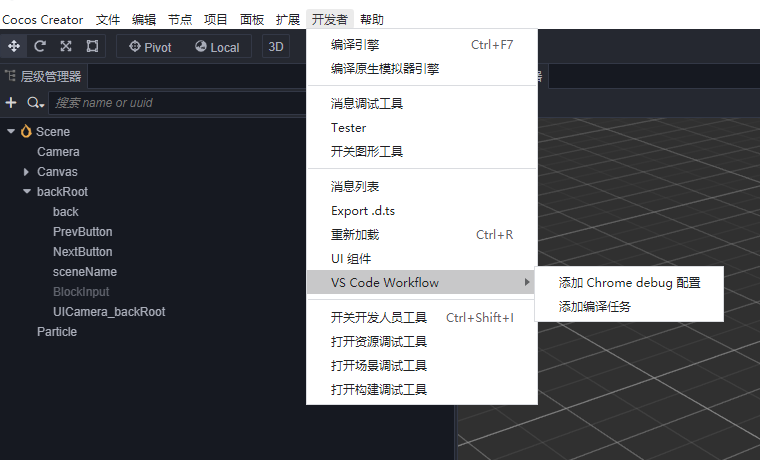Screen dimensions: 760x460
Task: Open 消息调试工具
Action: [422, 104]
